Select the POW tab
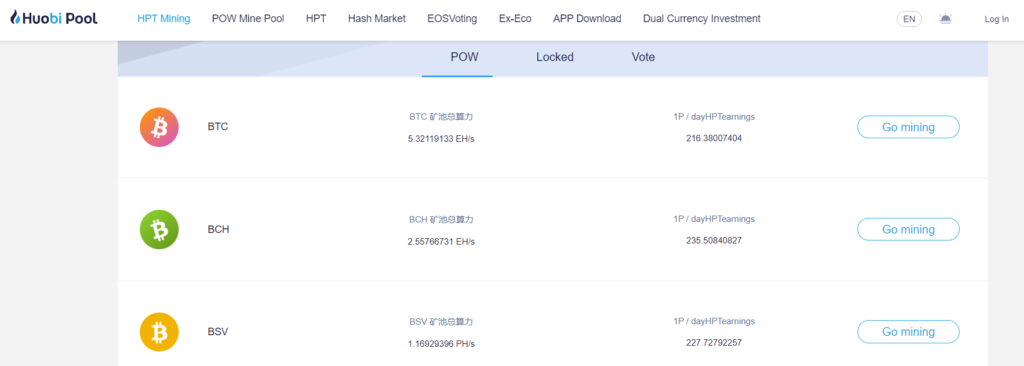 [464, 58]
